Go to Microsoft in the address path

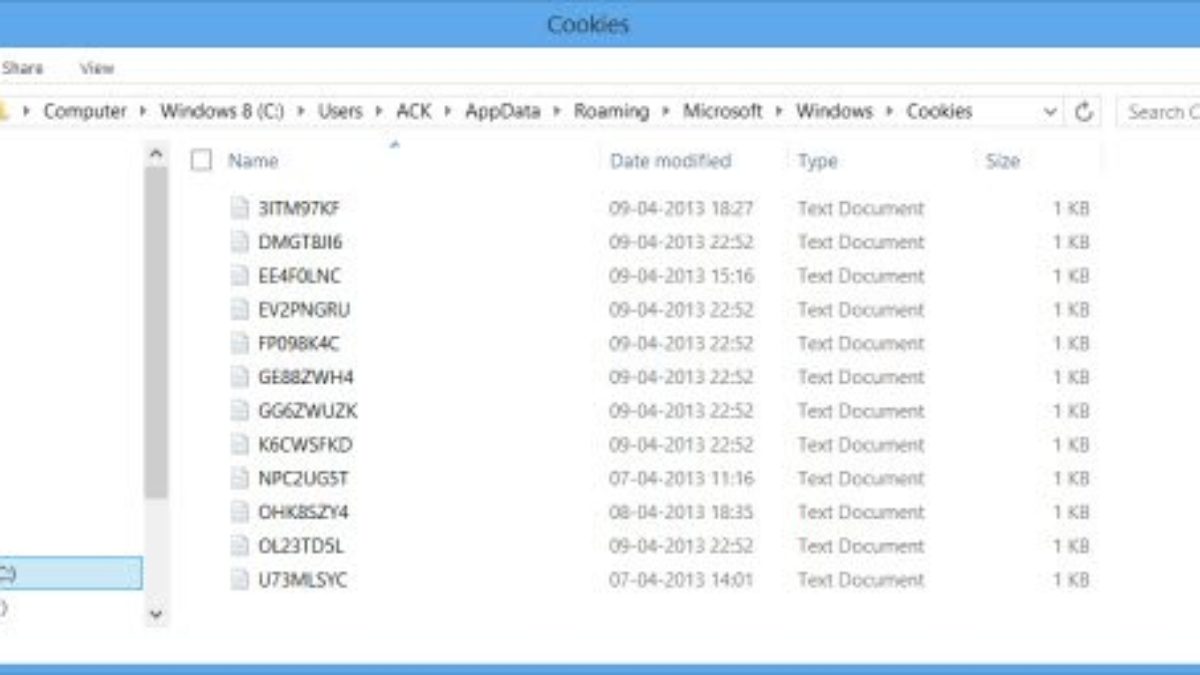coord(723,112)
